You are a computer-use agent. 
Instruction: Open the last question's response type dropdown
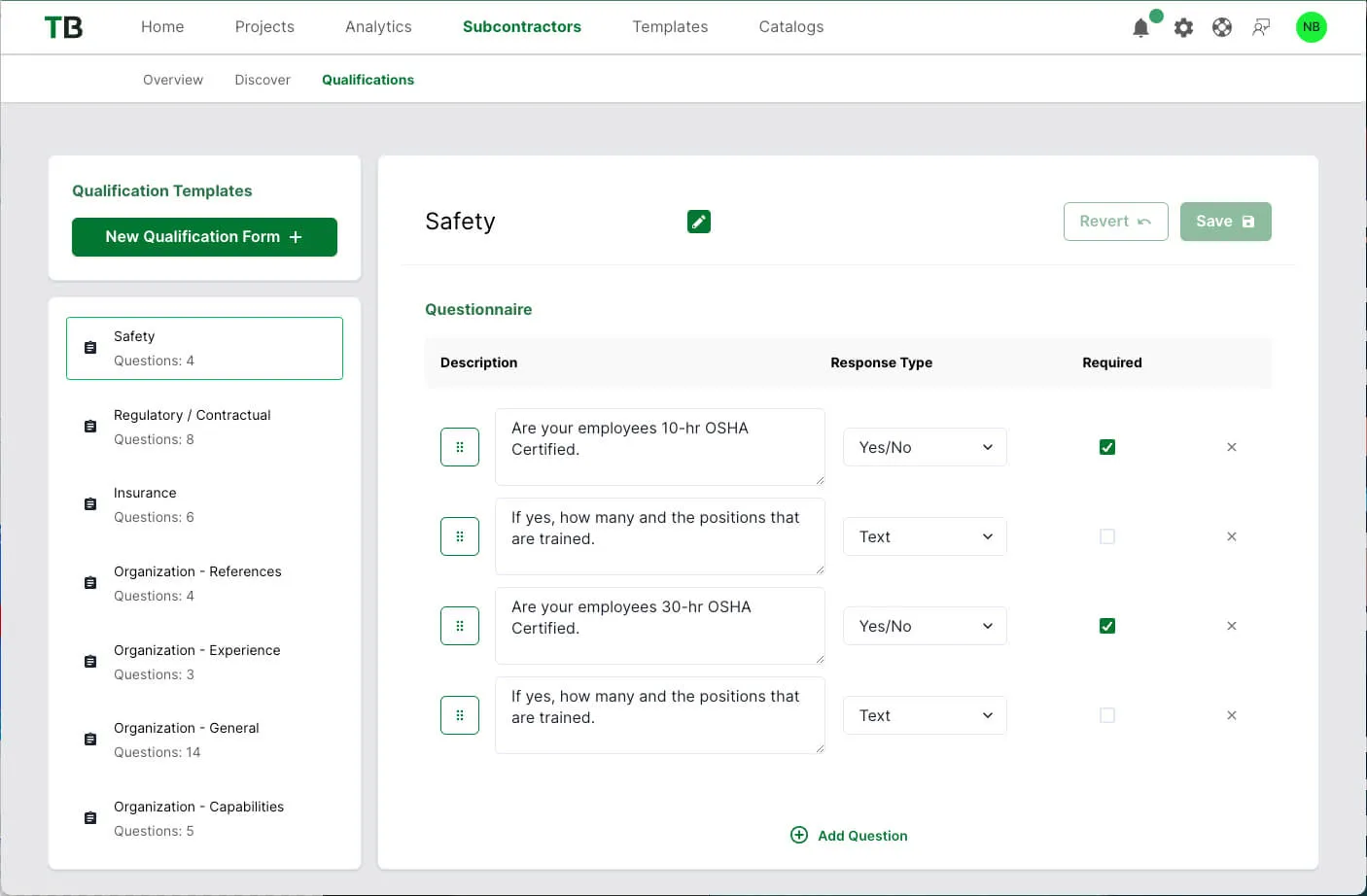pyautogui.click(x=925, y=715)
